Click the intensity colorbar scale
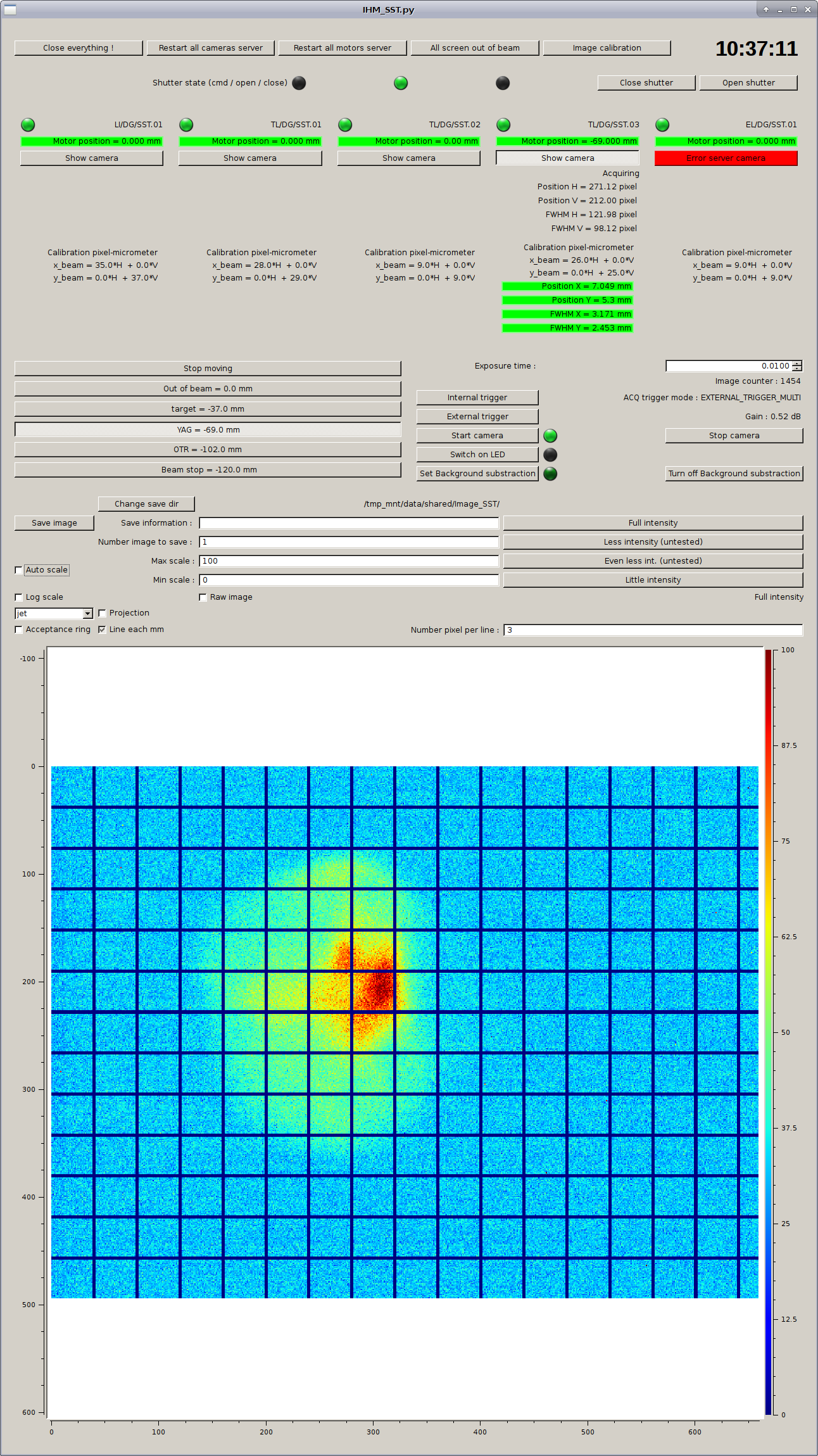Screen dimensions: 818x1456 [768, 1032]
